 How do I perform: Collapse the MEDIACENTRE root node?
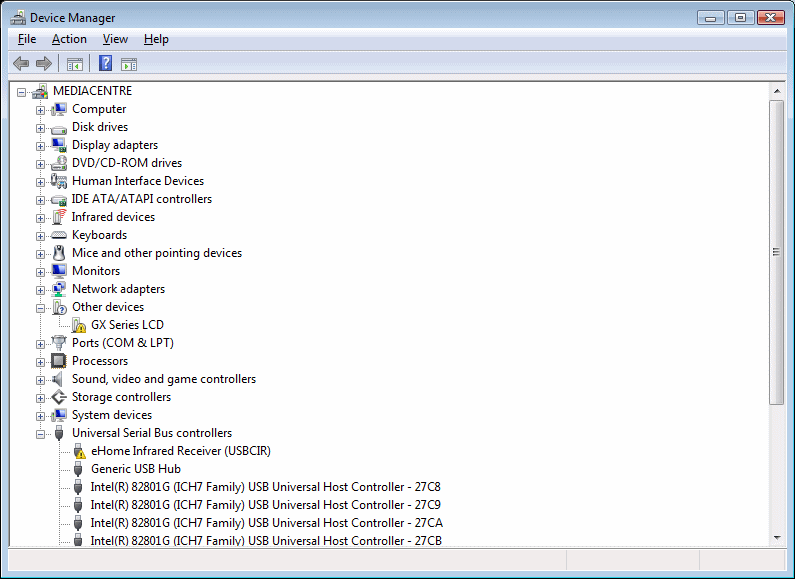coord(21,92)
